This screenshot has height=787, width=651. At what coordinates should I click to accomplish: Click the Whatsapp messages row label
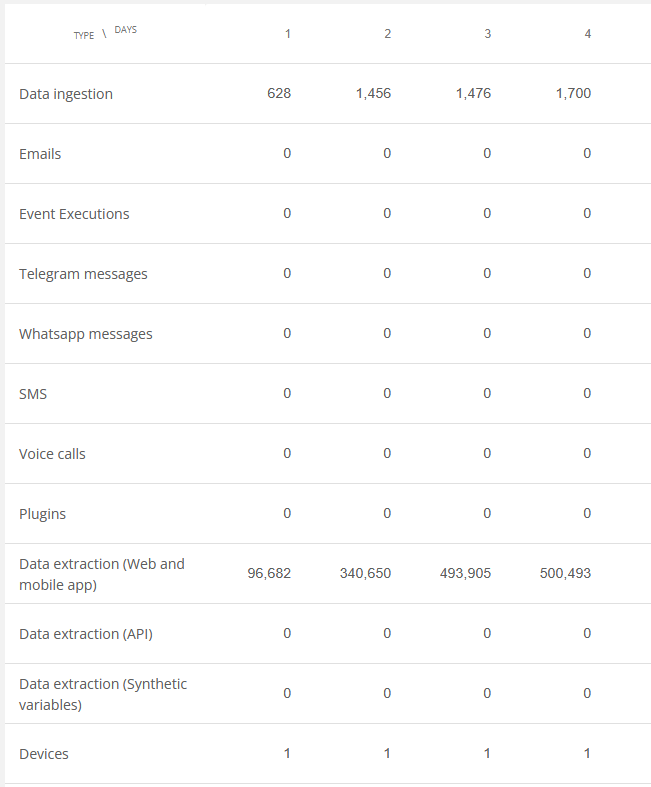[x=86, y=334]
